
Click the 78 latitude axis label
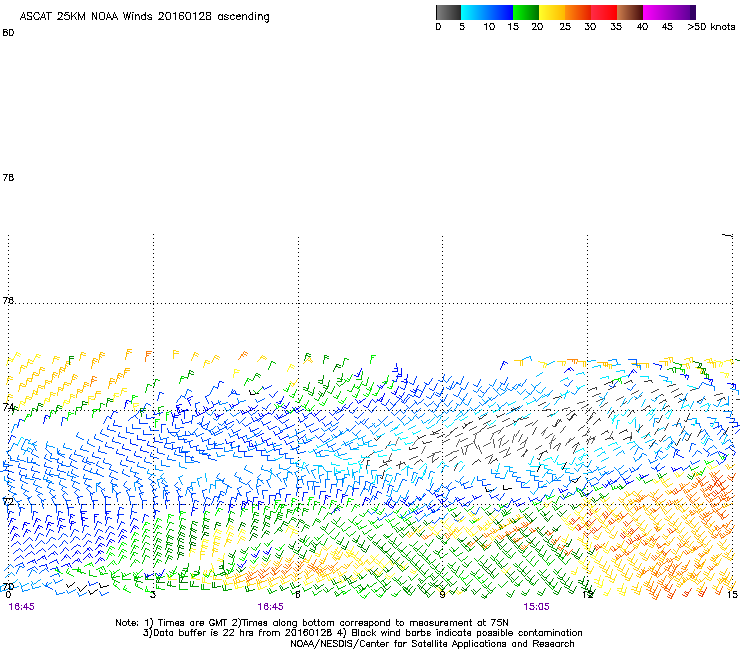coord(8,178)
